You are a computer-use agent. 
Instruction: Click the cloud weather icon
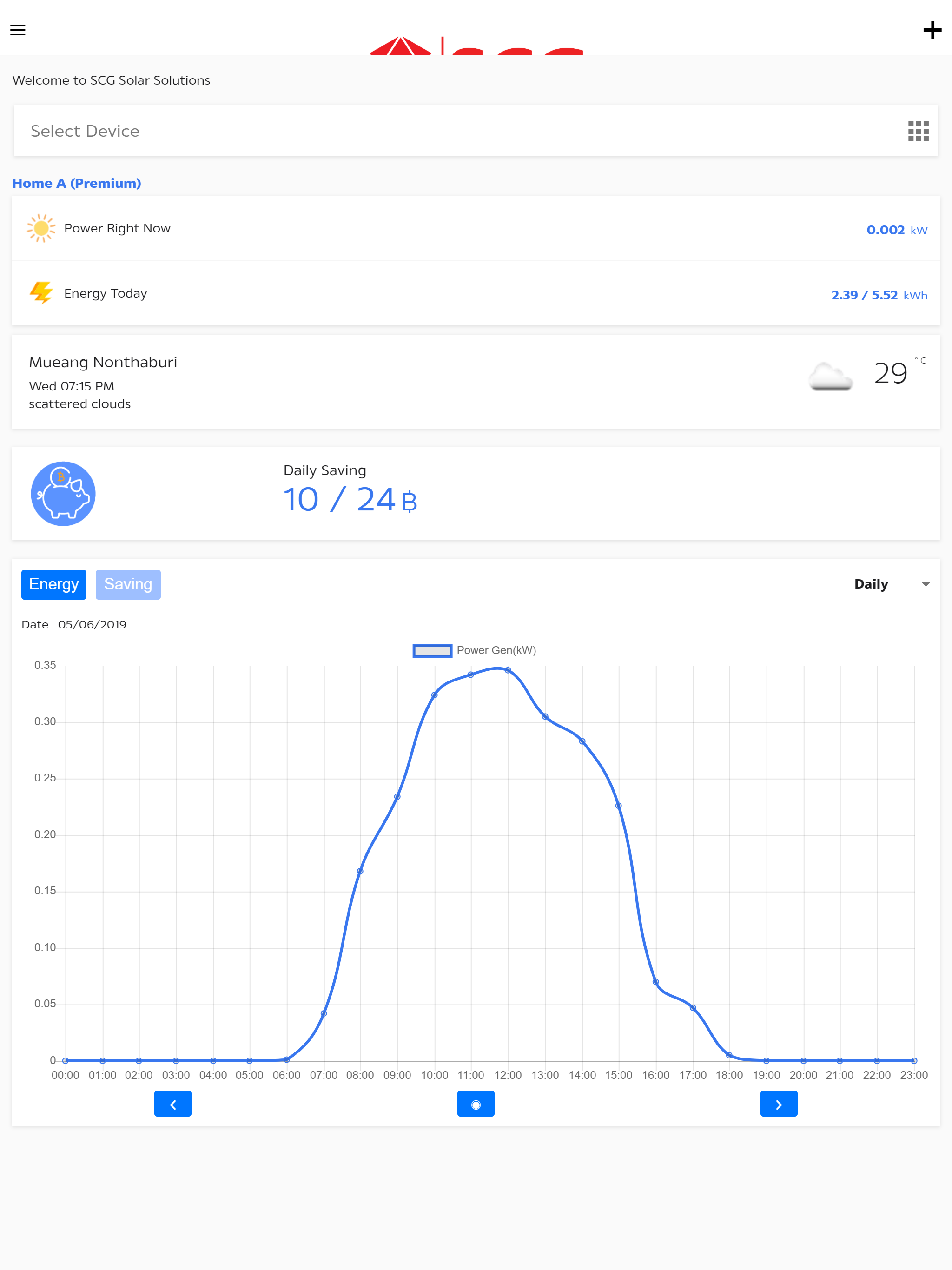point(830,377)
